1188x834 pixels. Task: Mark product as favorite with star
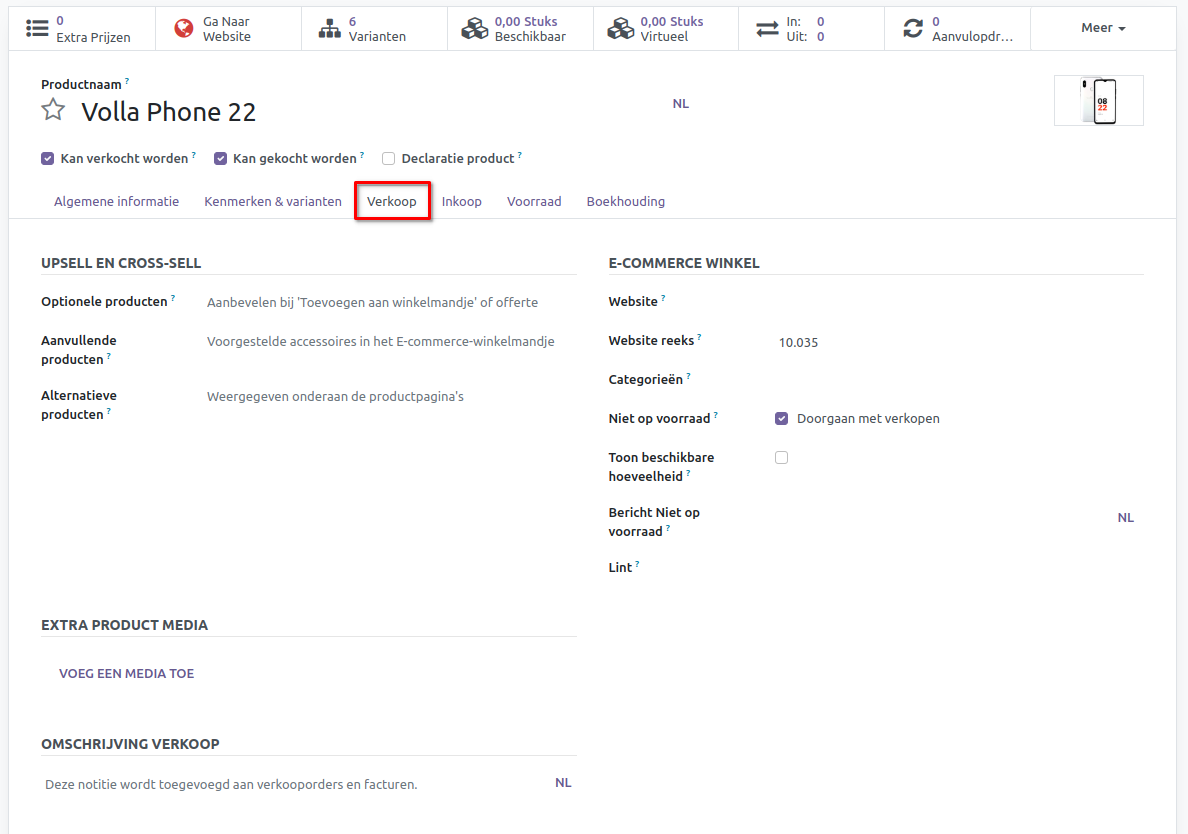(53, 110)
